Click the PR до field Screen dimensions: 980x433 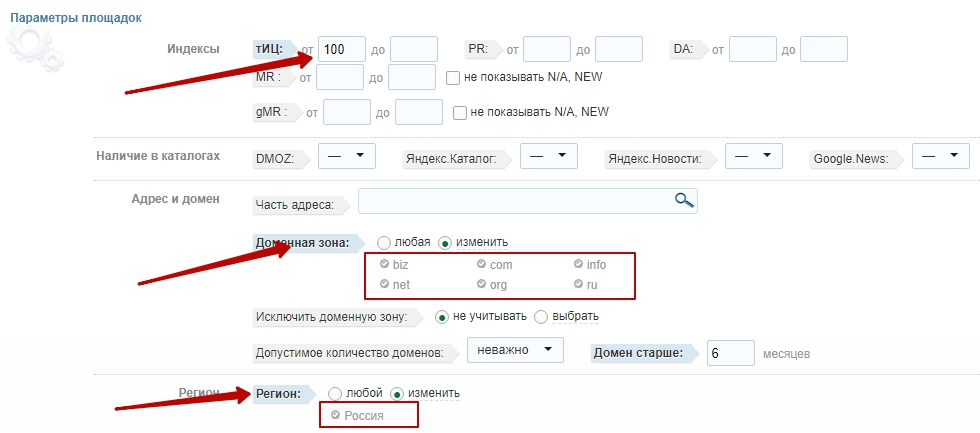(619, 49)
